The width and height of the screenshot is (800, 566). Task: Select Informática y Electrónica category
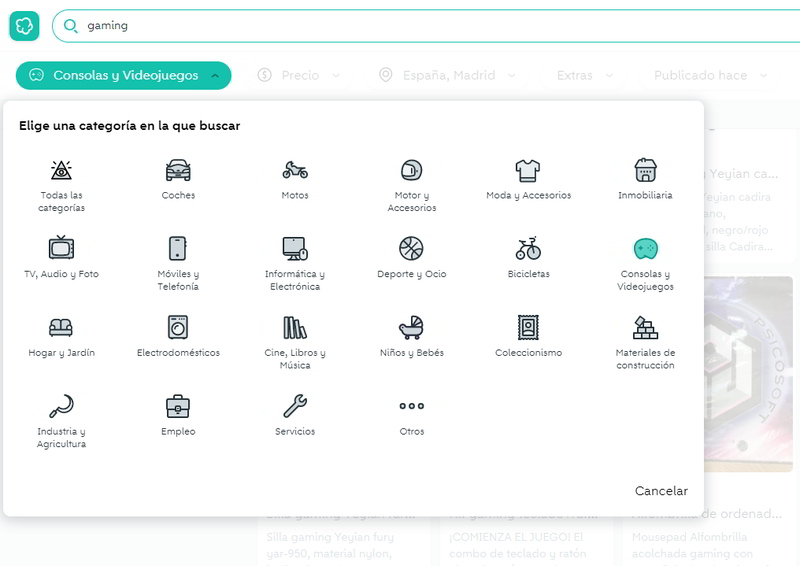(295, 264)
